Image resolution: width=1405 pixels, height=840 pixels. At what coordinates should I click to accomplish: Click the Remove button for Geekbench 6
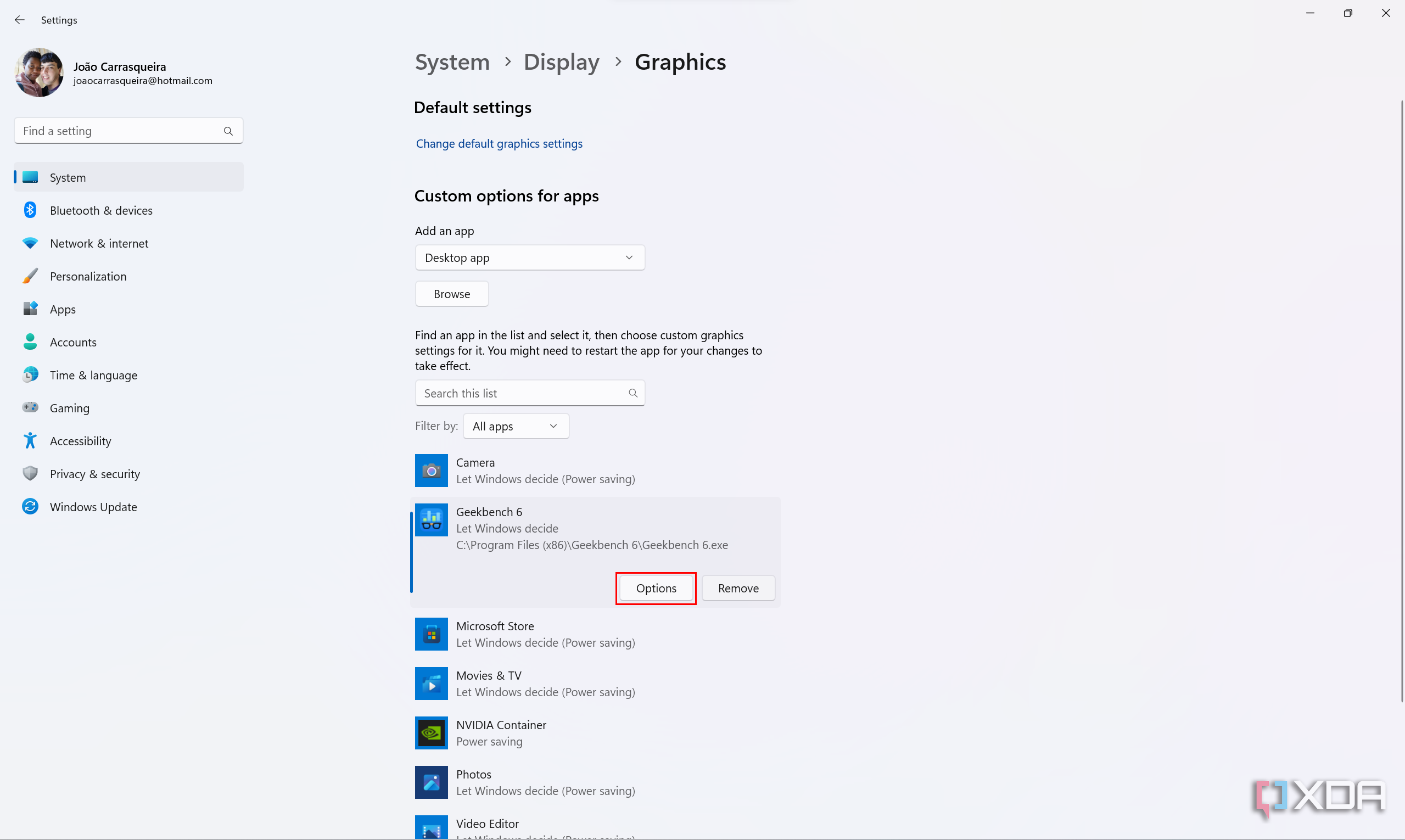(x=737, y=588)
